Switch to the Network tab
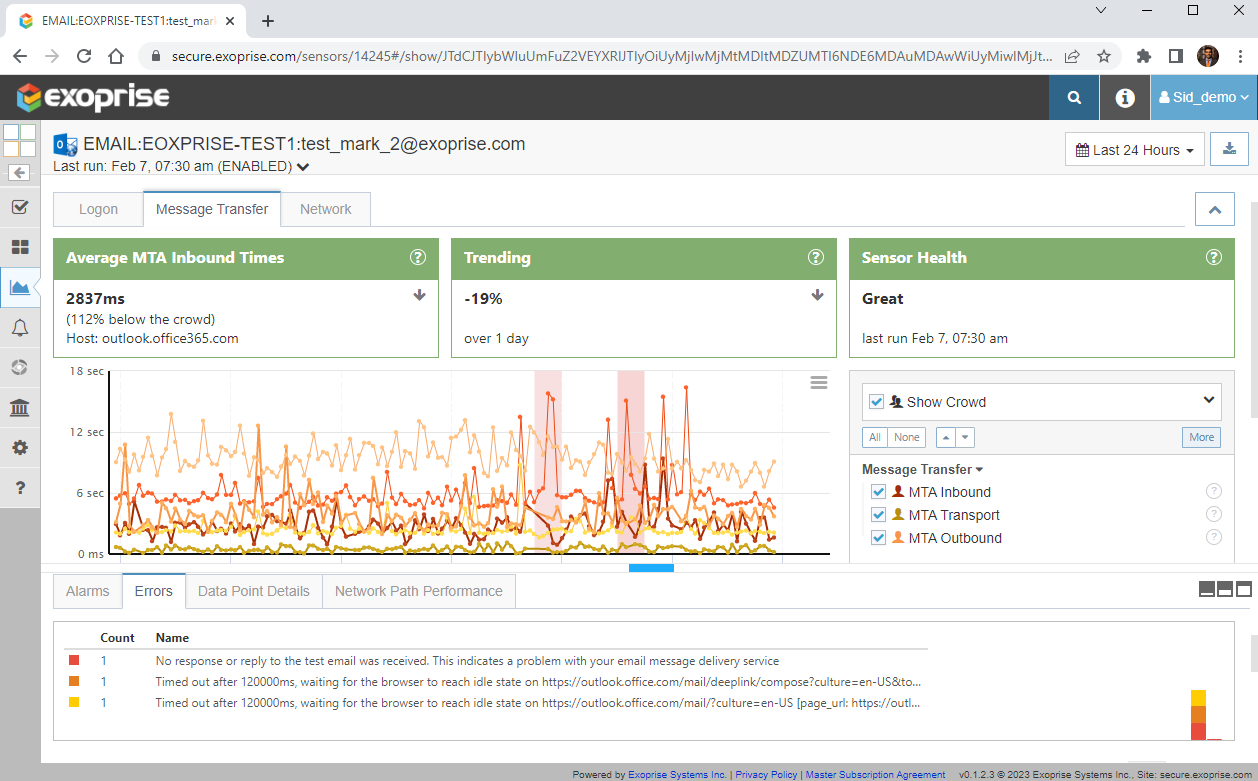This screenshot has height=781, width=1258. tap(326, 209)
